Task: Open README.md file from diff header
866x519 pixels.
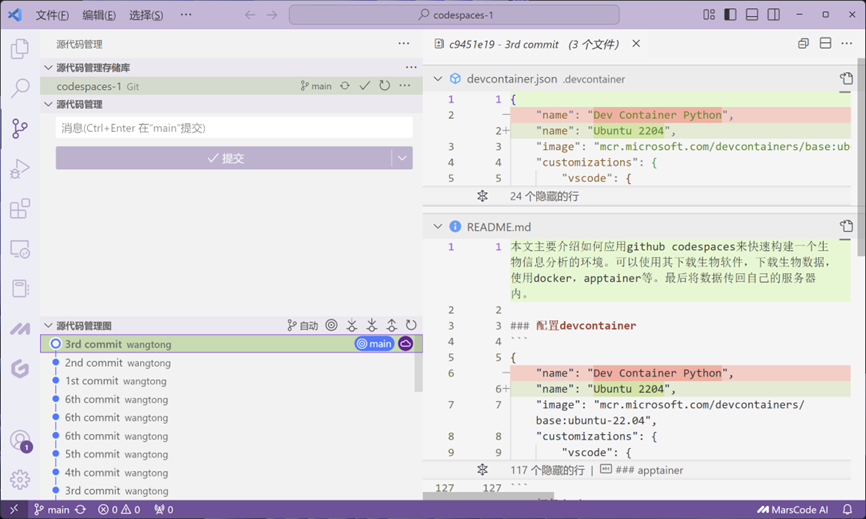Action: 846,226
